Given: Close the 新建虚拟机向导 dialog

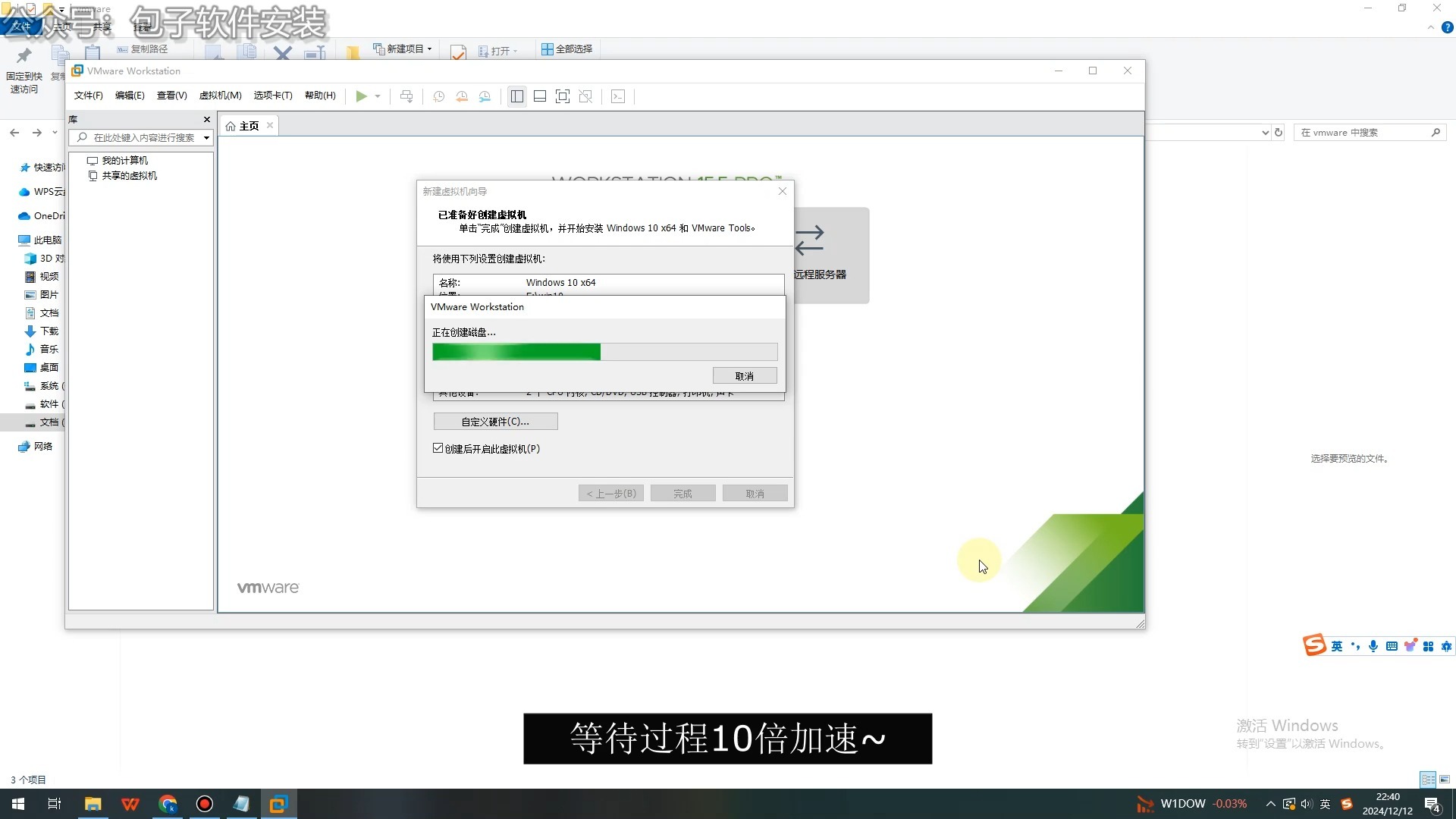Looking at the screenshot, I should [x=783, y=191].
